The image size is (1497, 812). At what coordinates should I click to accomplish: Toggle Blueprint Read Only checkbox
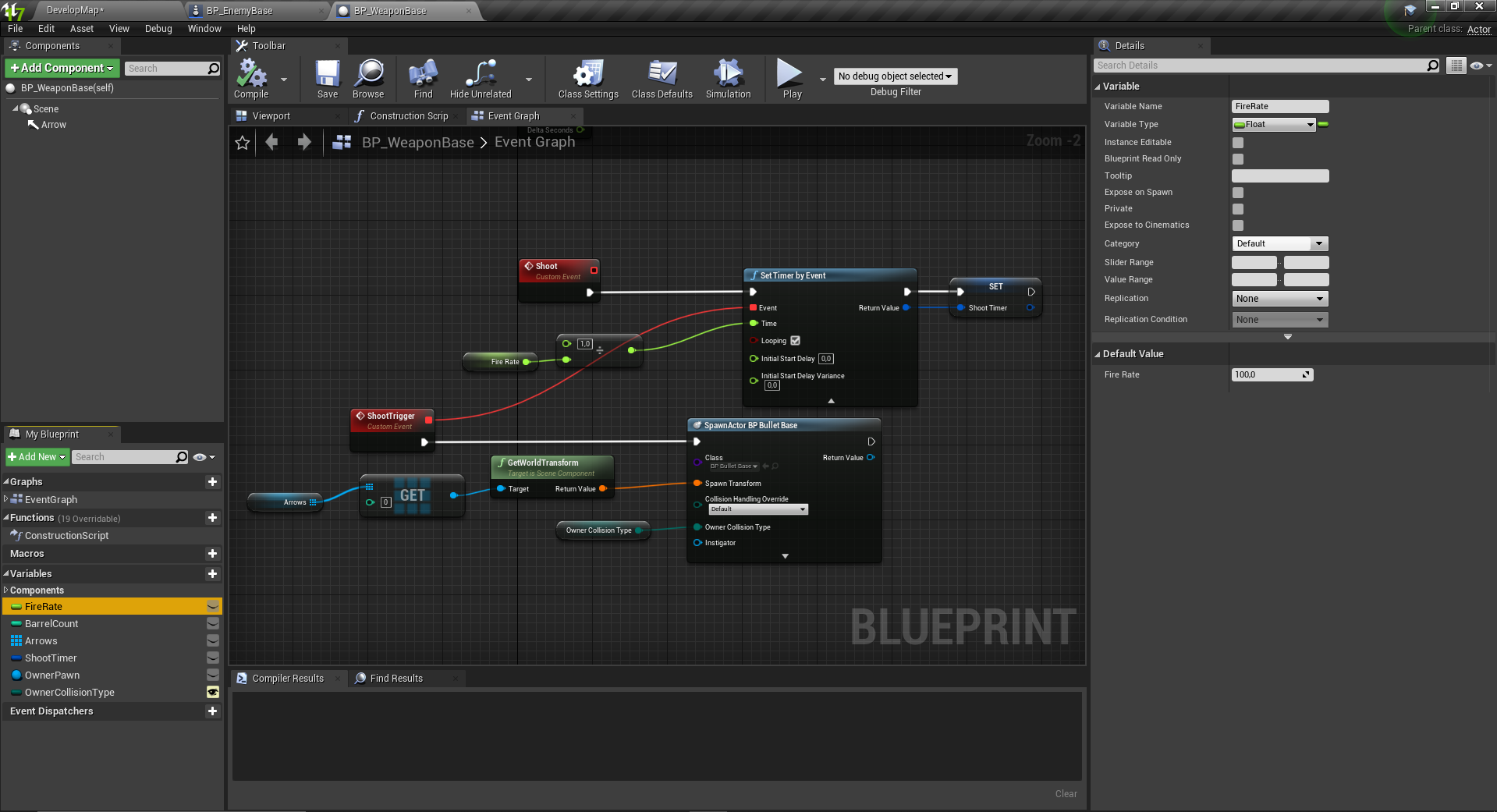click(x=1238, y=159)
